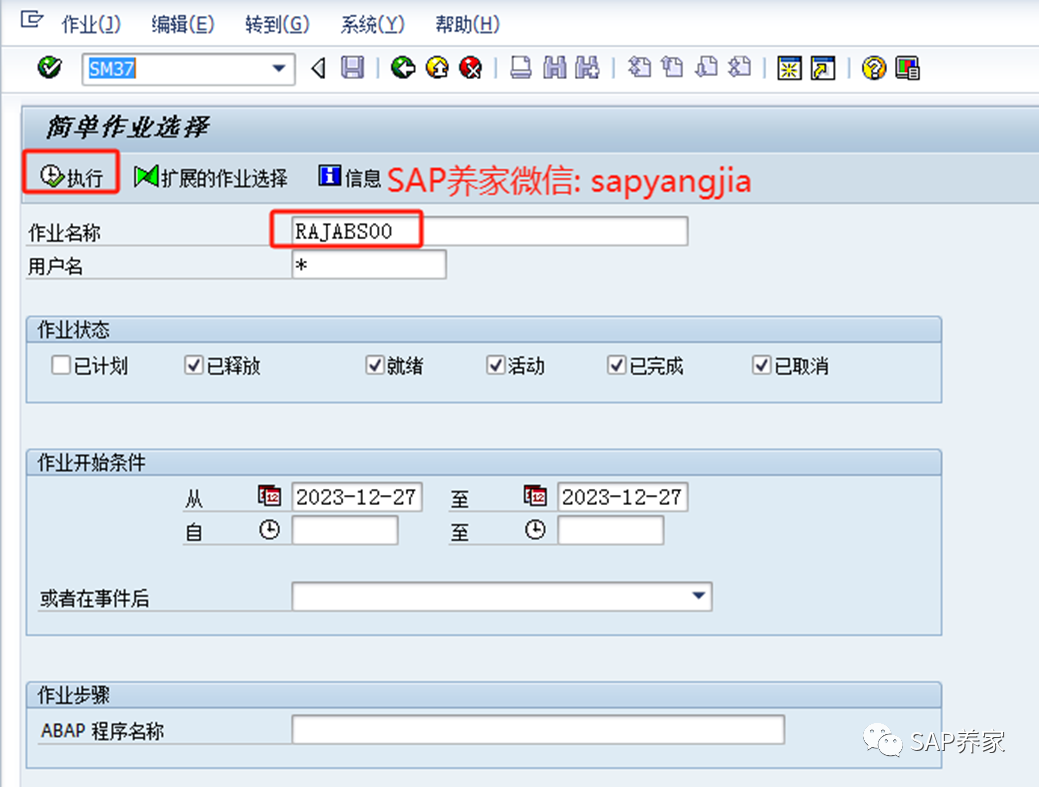This screenshot has width=1039, height=787.
Task: Enable the 已计划 checkbox
Action: [61, 365]
